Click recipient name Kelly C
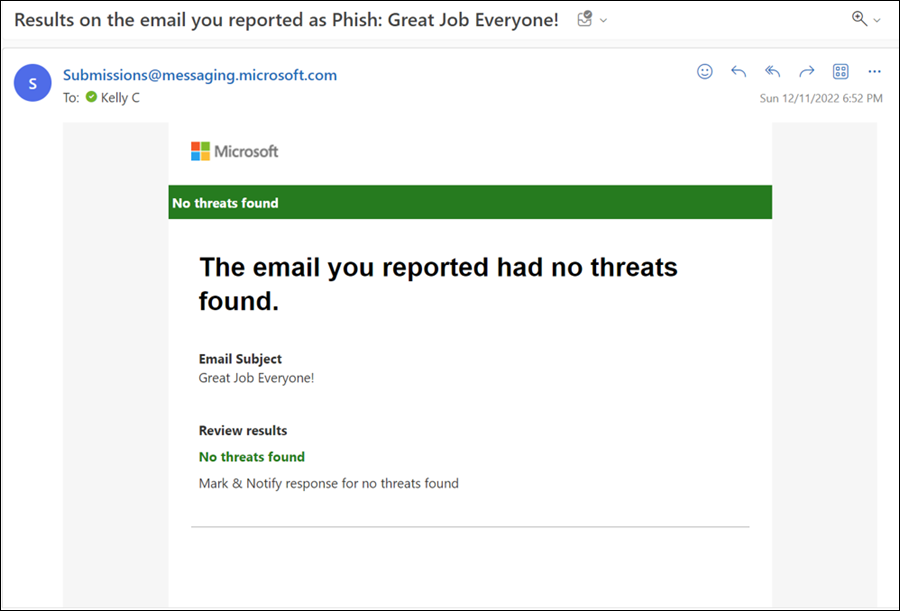The width and height of the screenshot is (900, 611). coord(120,98)
